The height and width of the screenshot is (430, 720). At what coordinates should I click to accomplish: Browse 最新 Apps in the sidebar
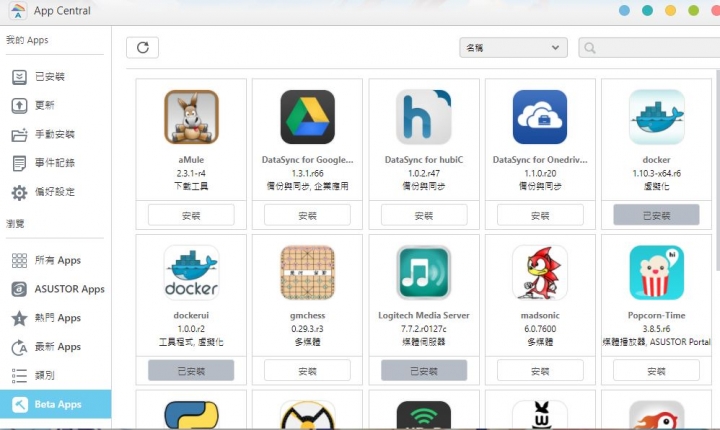click(55, 347)
